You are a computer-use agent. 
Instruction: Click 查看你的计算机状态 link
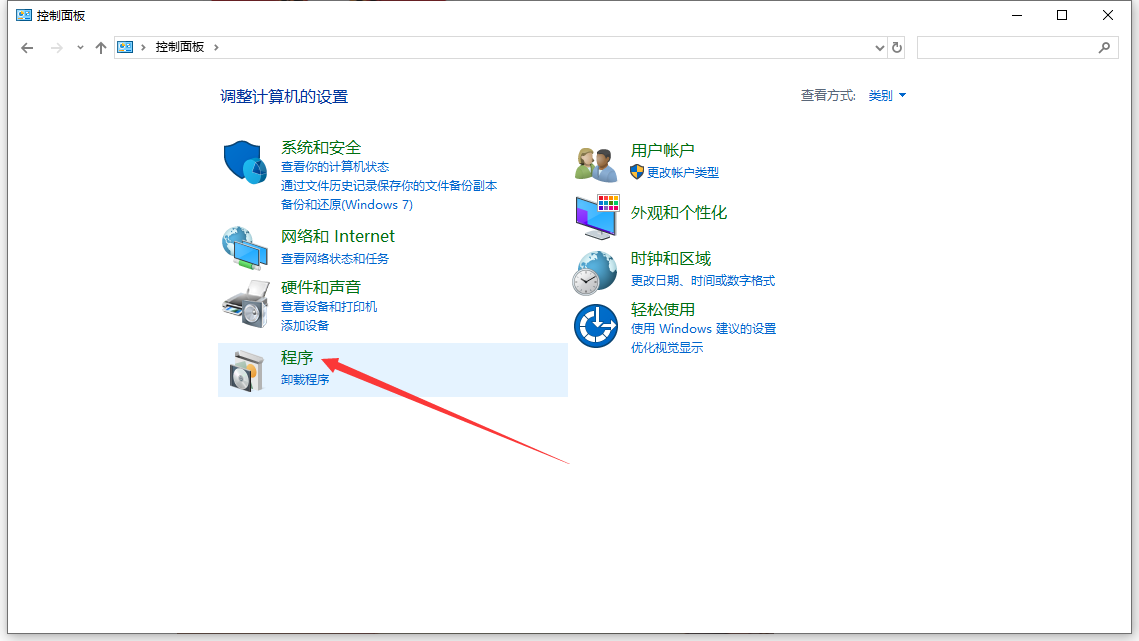334,167
